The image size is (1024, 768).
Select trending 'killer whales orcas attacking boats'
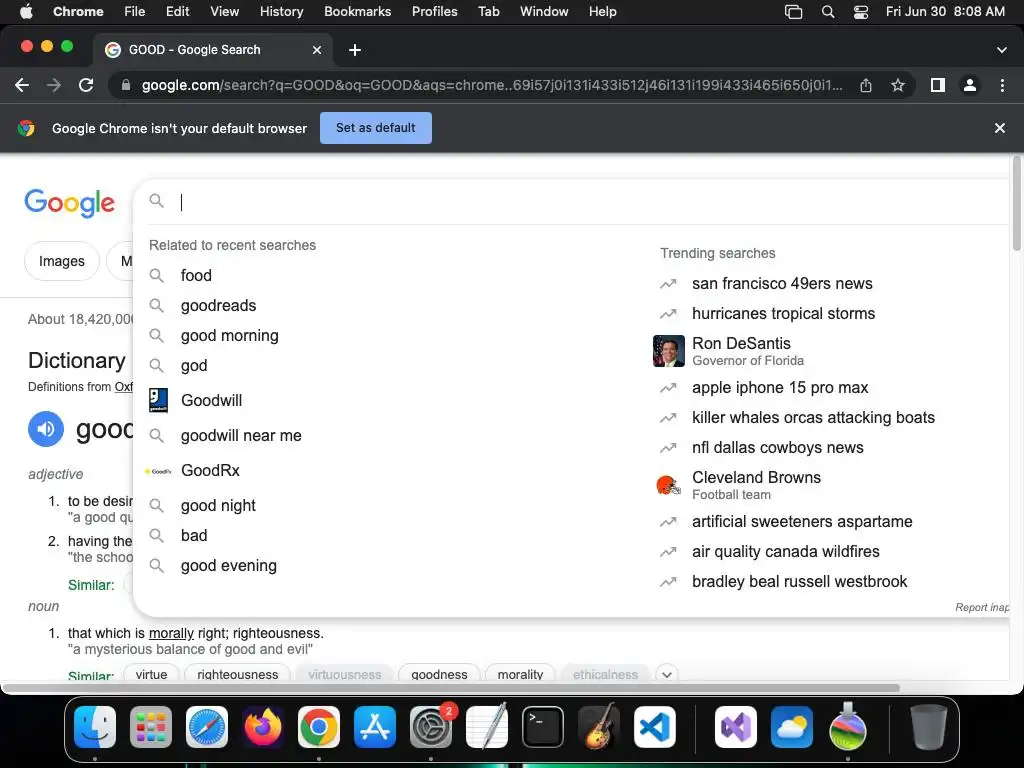tap(813, 417)
